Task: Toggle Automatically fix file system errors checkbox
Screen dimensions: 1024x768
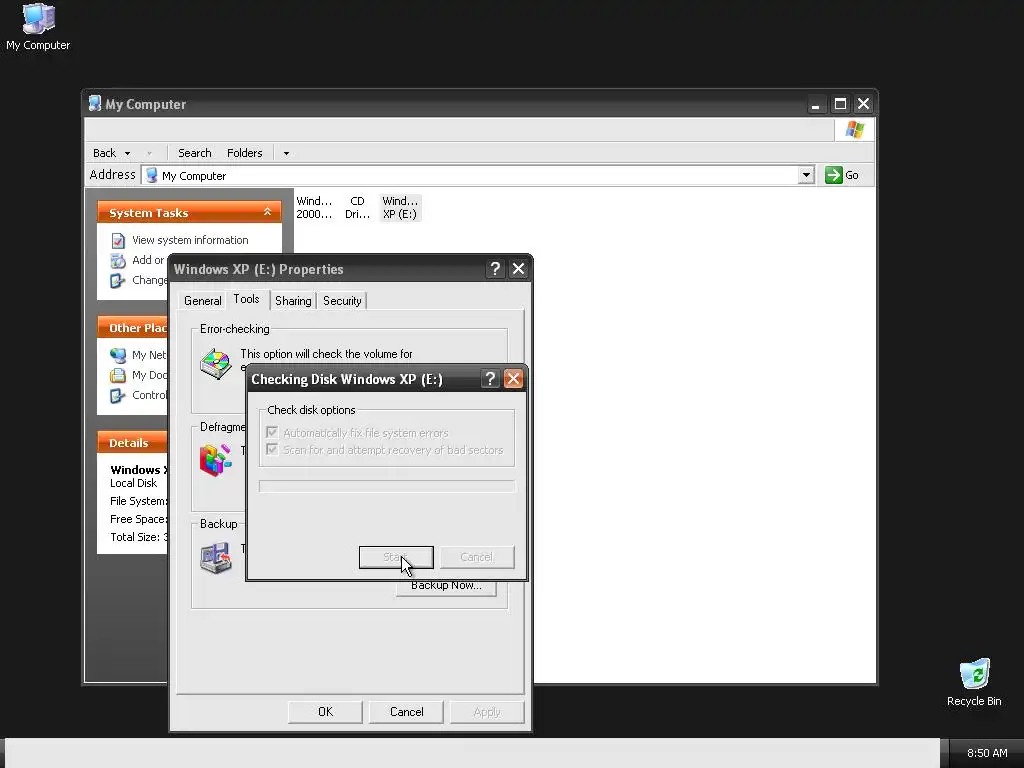Action: (272, 432)
